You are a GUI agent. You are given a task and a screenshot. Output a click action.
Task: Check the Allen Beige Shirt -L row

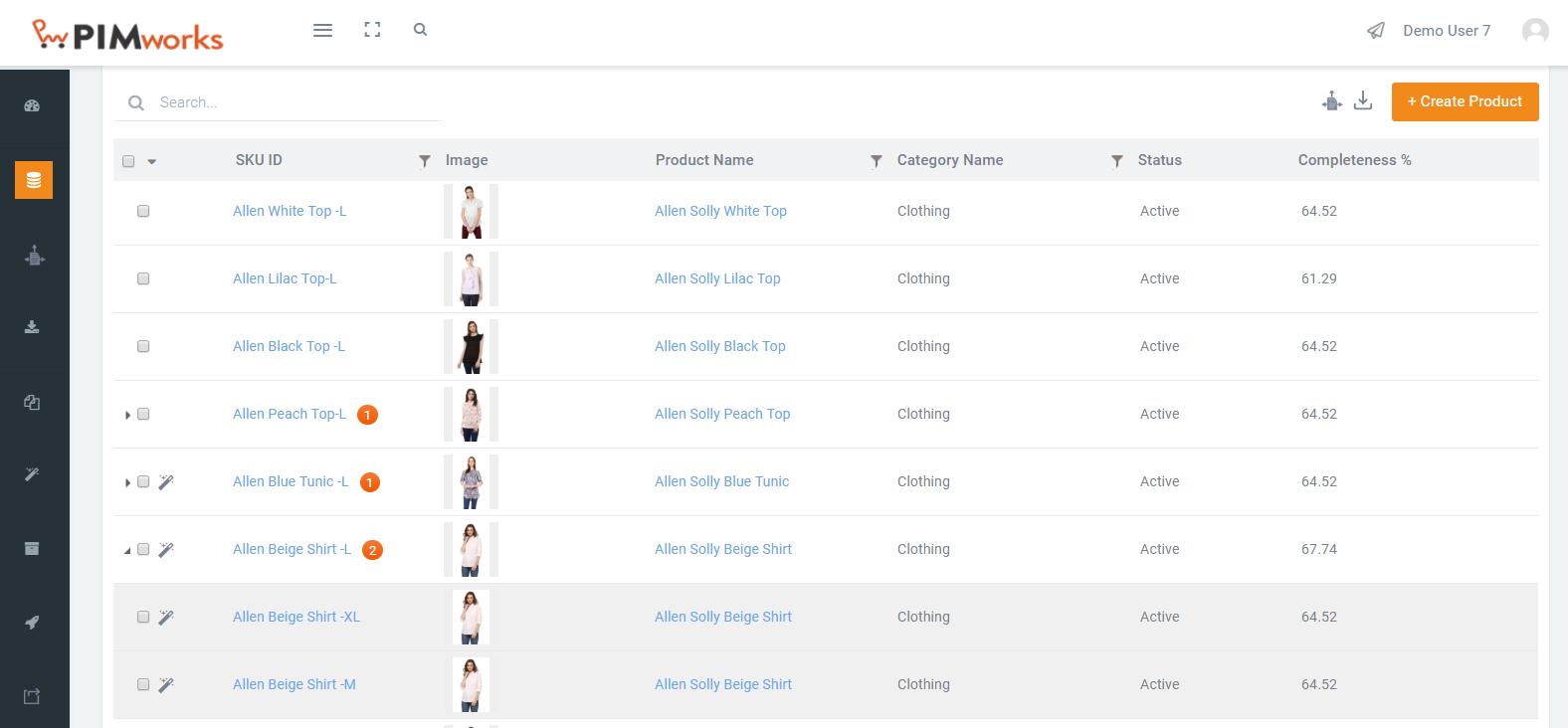(x=143, y=549)
